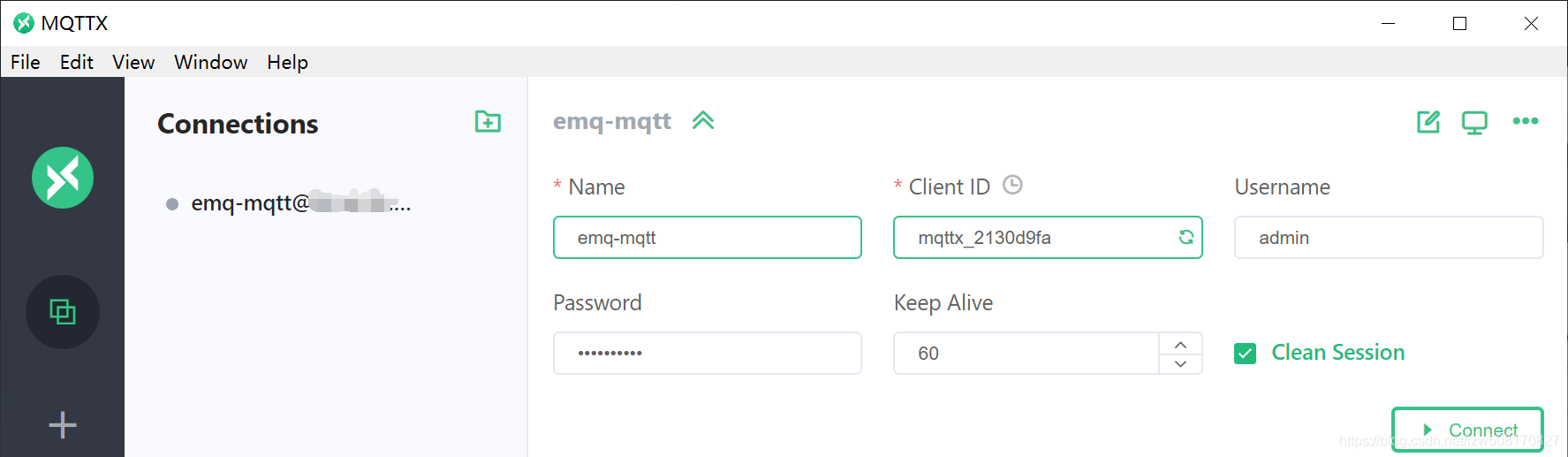Open the View menu

(x=133, y=62)
